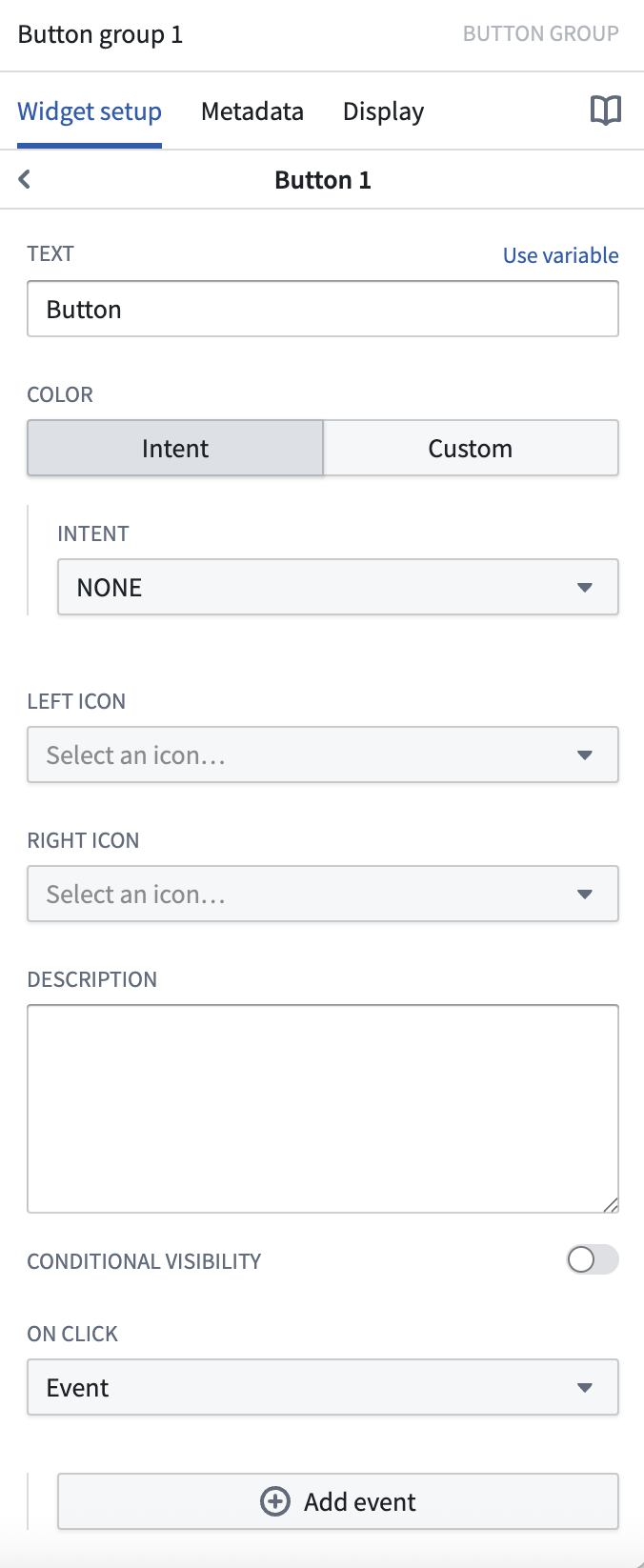Click the Use variable link
644x1568 pixels.
[x=560, y=255]
